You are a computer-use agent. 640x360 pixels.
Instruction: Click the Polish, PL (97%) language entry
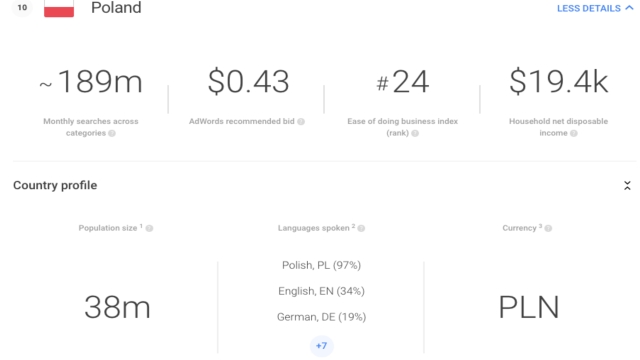(x=322, y=265)
